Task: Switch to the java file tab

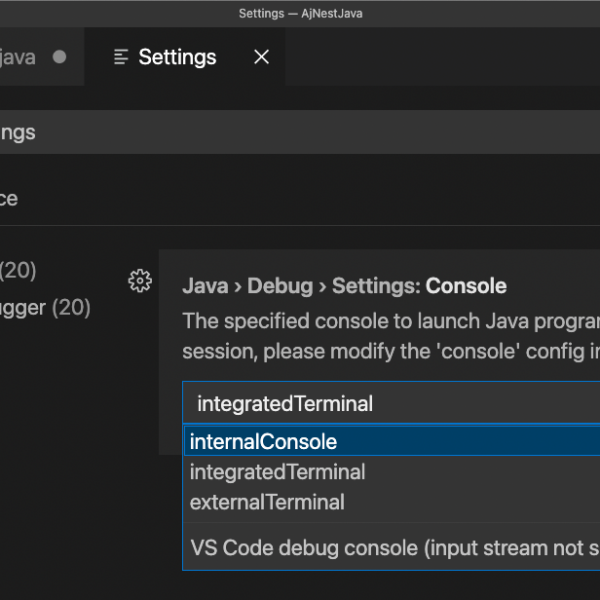Action: 18,57
